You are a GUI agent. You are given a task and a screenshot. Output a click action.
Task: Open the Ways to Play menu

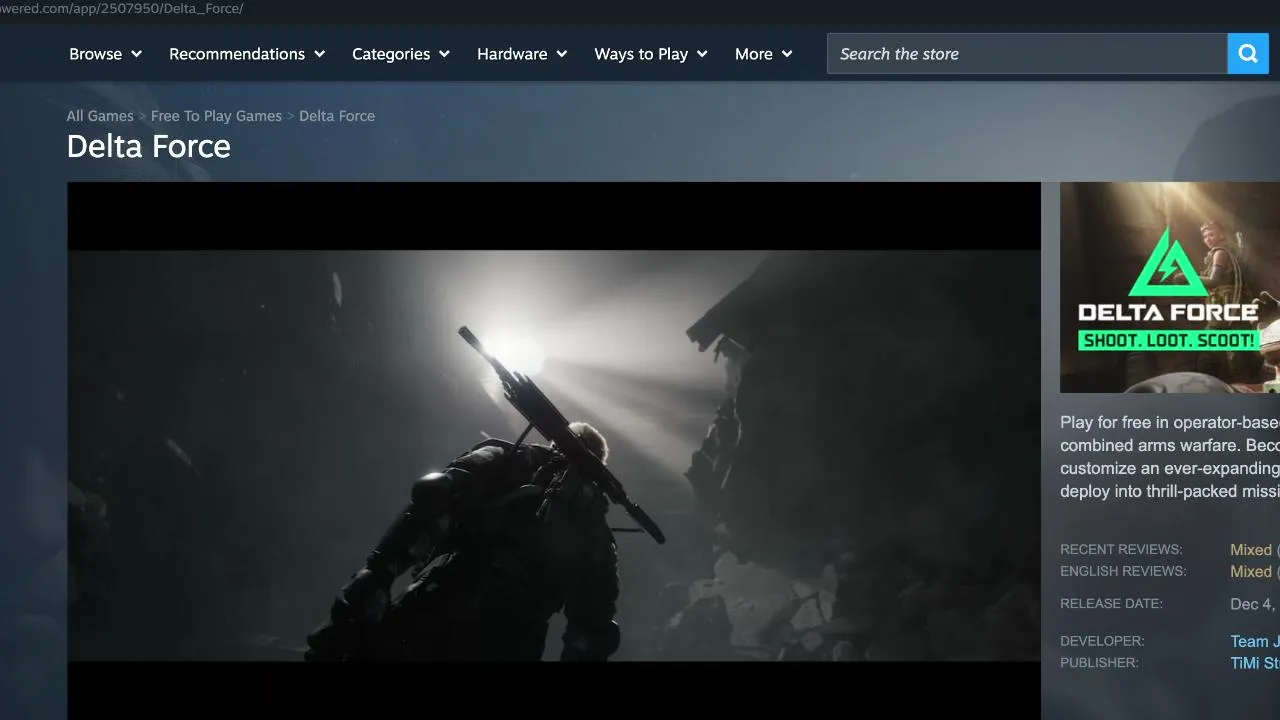coord(651,54)
